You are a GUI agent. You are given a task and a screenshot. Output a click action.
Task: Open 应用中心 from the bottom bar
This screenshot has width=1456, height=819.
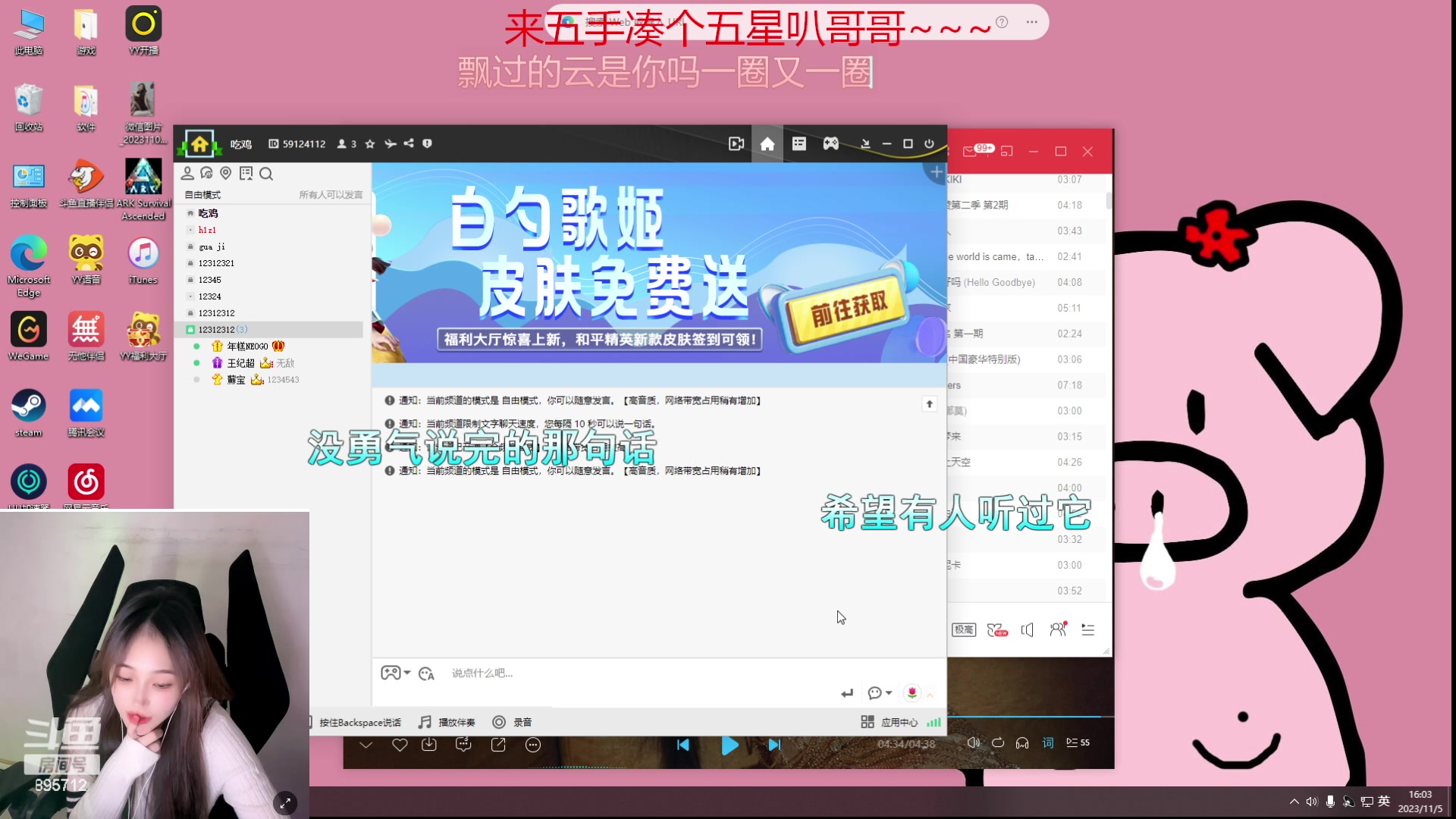pos(899,722)
